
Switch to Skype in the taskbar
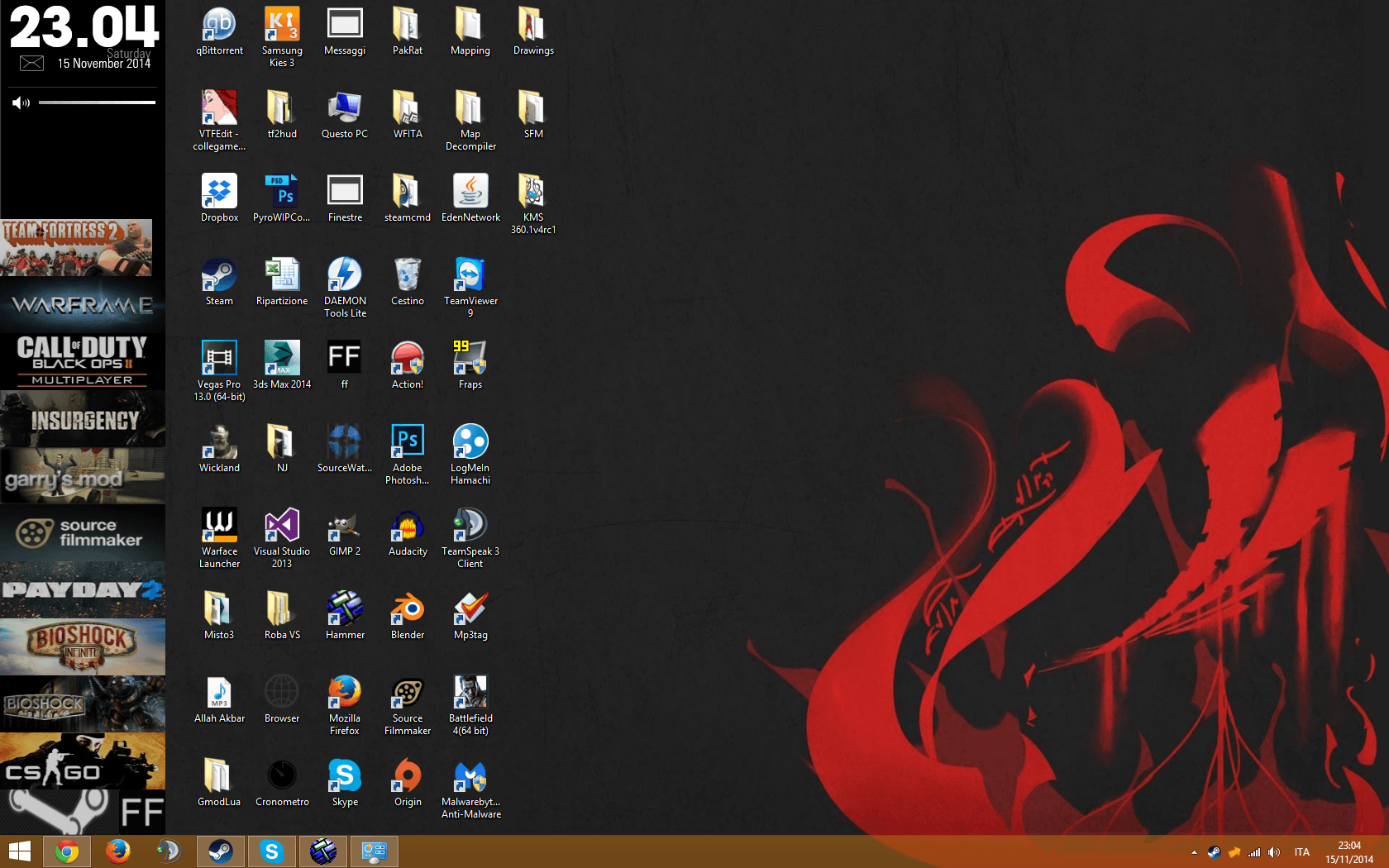(x=271, y=851)
